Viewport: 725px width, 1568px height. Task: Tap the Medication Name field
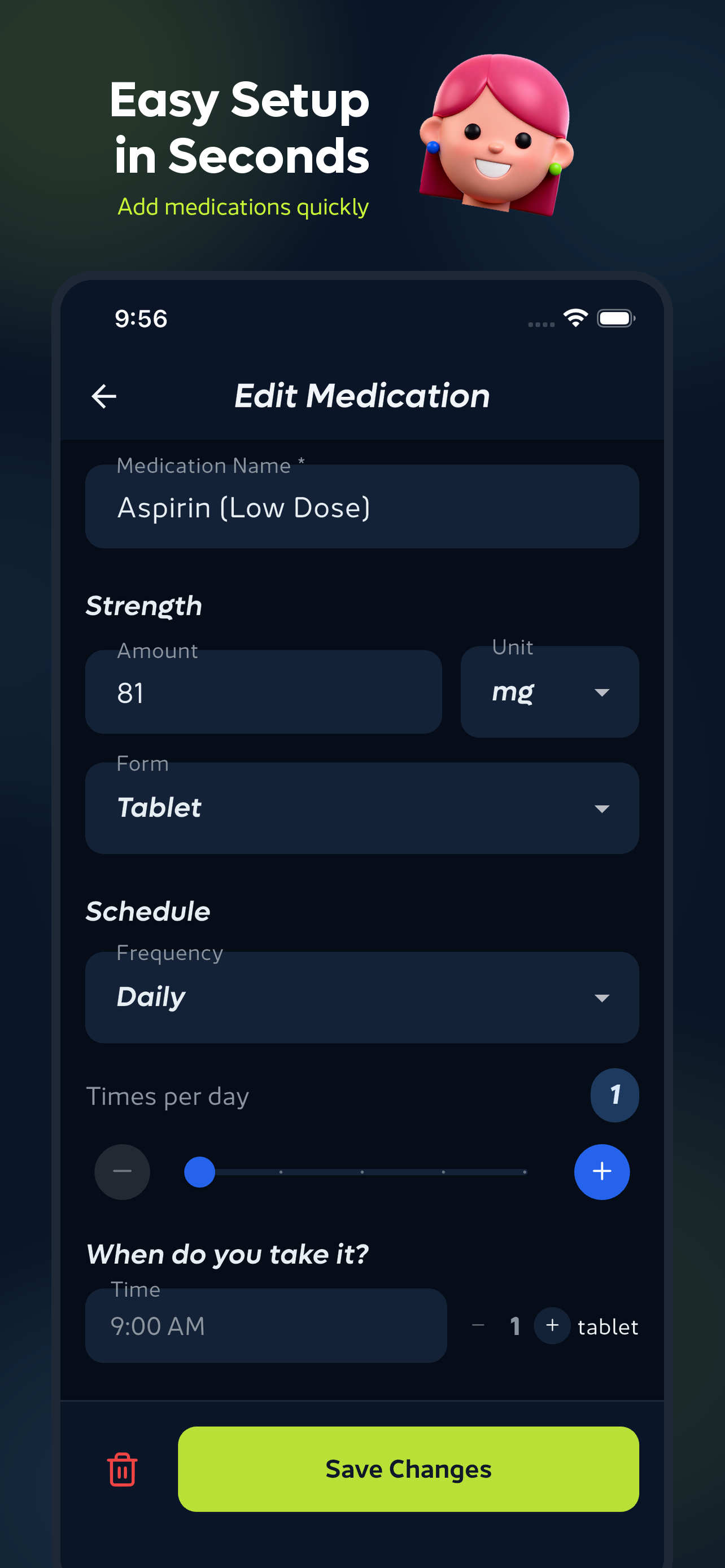pos(361,507)
